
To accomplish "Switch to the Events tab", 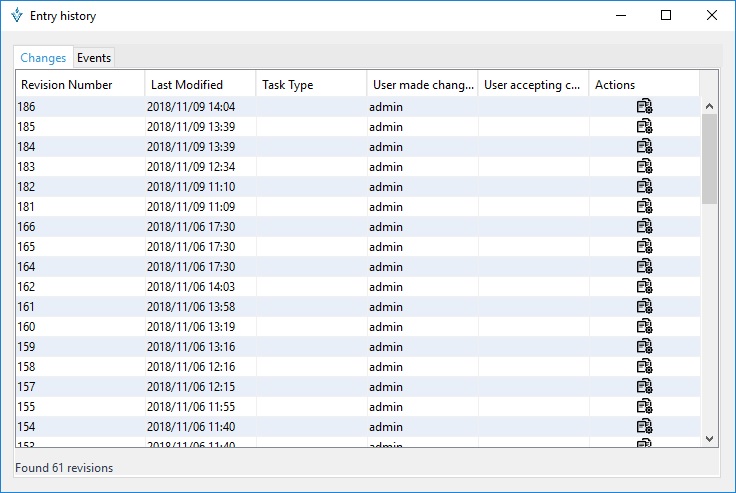I will (x=94, y=58).
